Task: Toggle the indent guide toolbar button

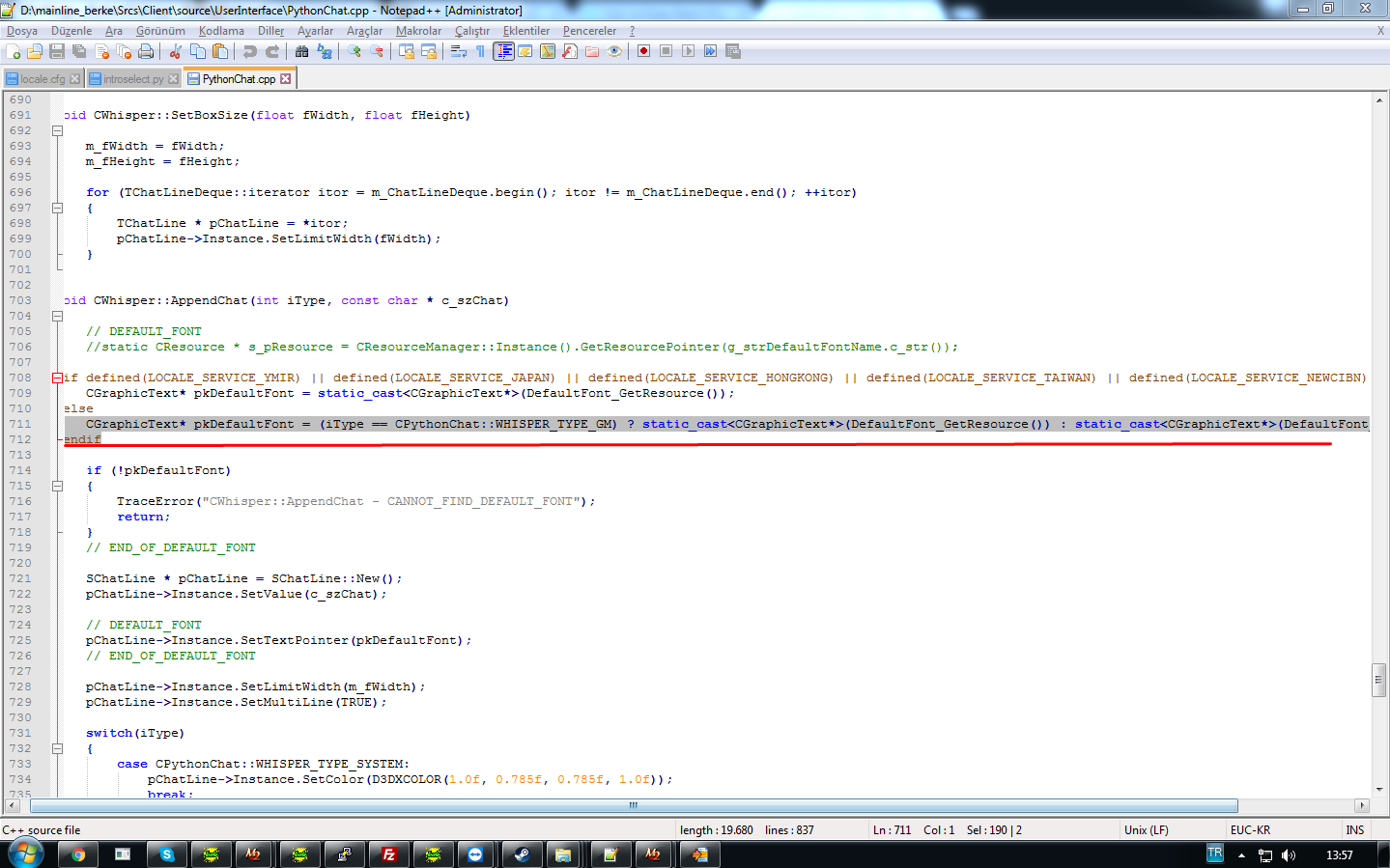Action: click(x=503, y=51)
